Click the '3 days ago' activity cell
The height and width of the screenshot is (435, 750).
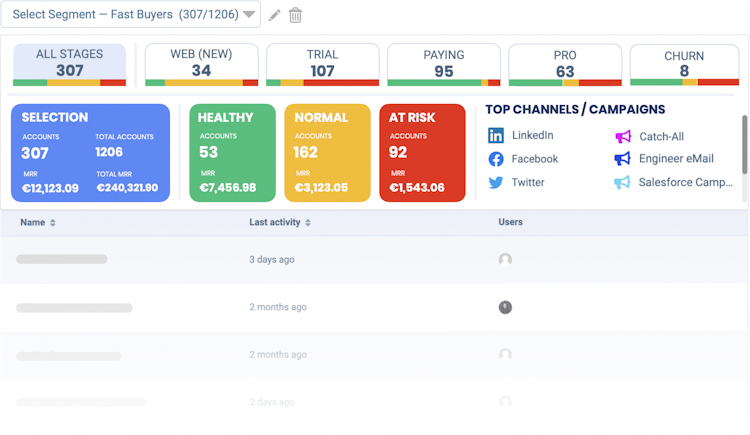(x=272, y=260)
